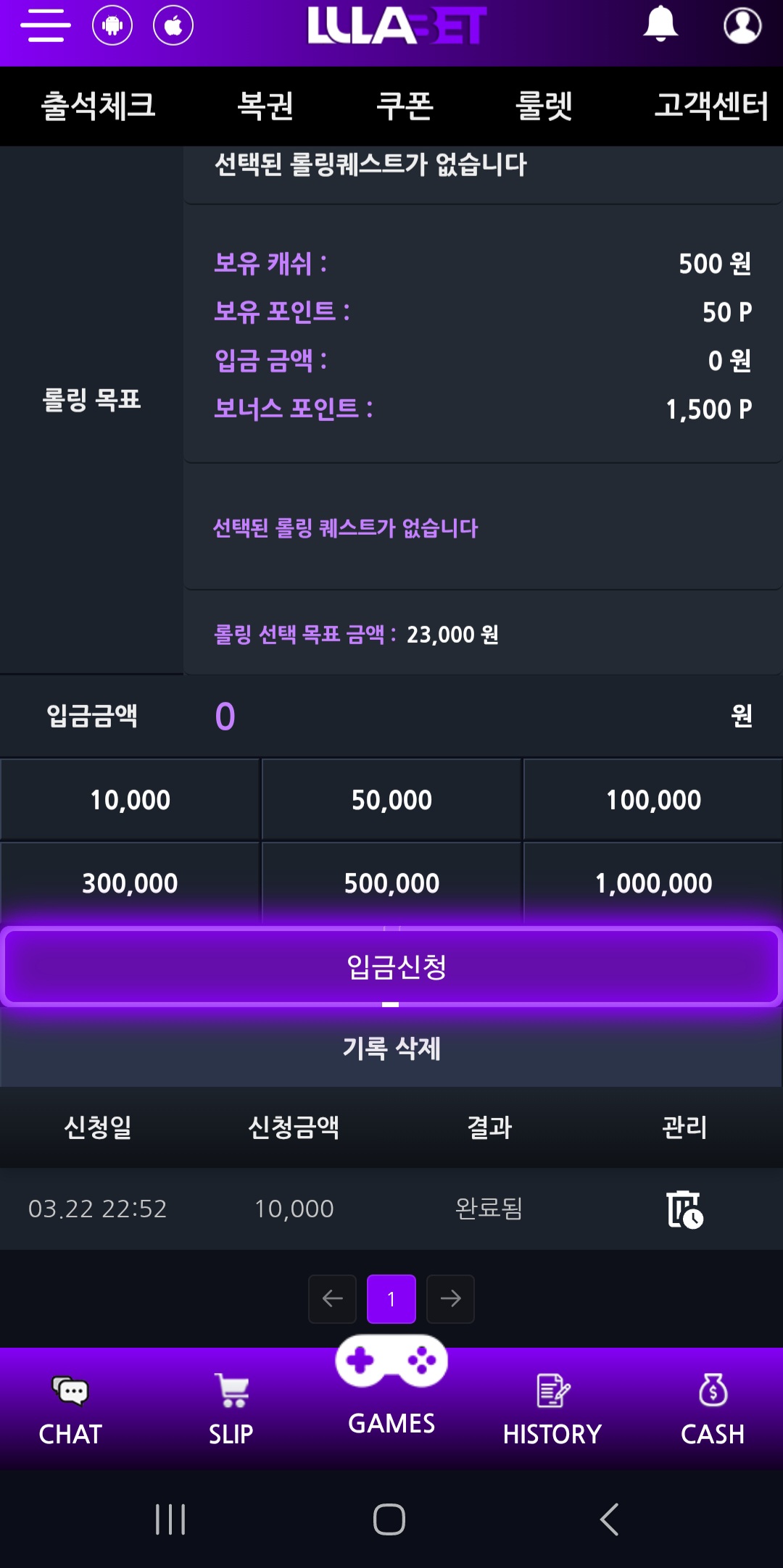Open the notifications bell
The height and width of the screenshot is (1568, 783).
660,25
